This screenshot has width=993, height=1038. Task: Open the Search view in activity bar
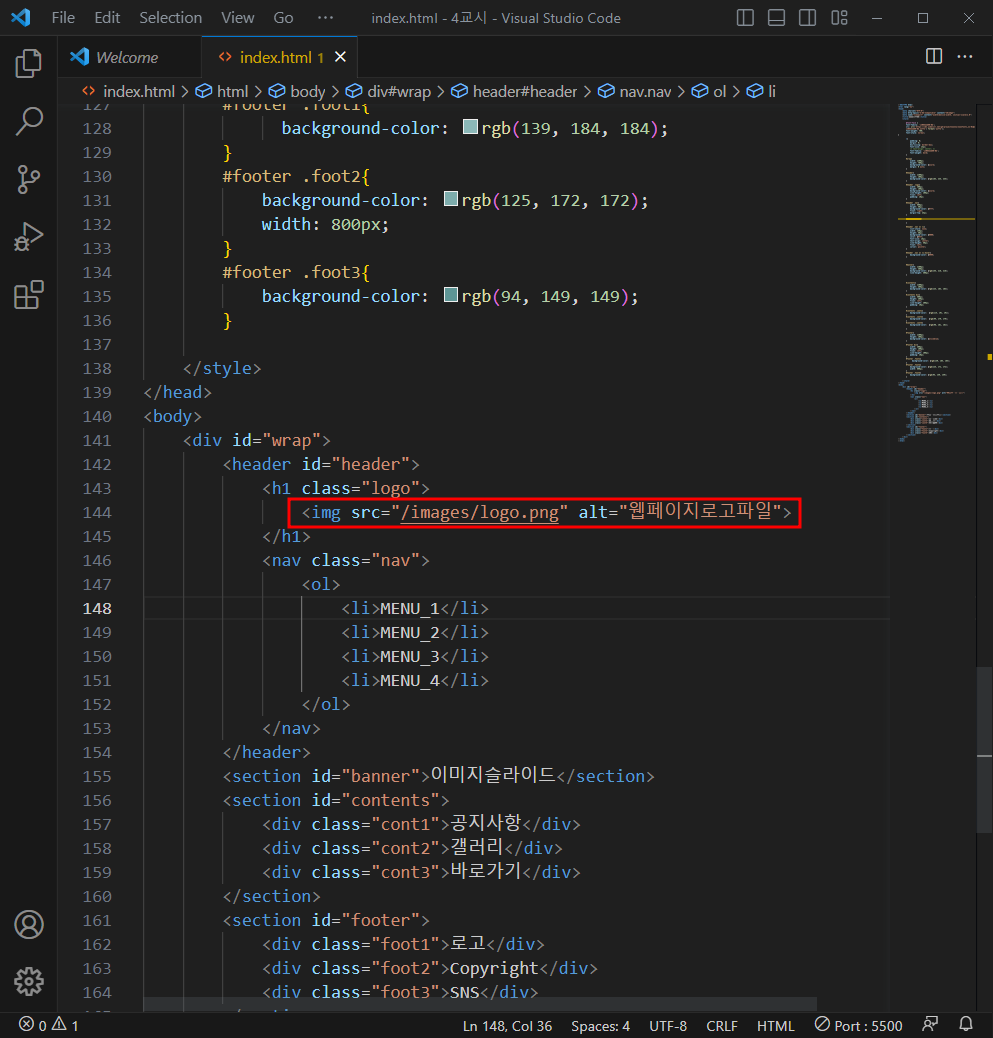pos(28,121)
